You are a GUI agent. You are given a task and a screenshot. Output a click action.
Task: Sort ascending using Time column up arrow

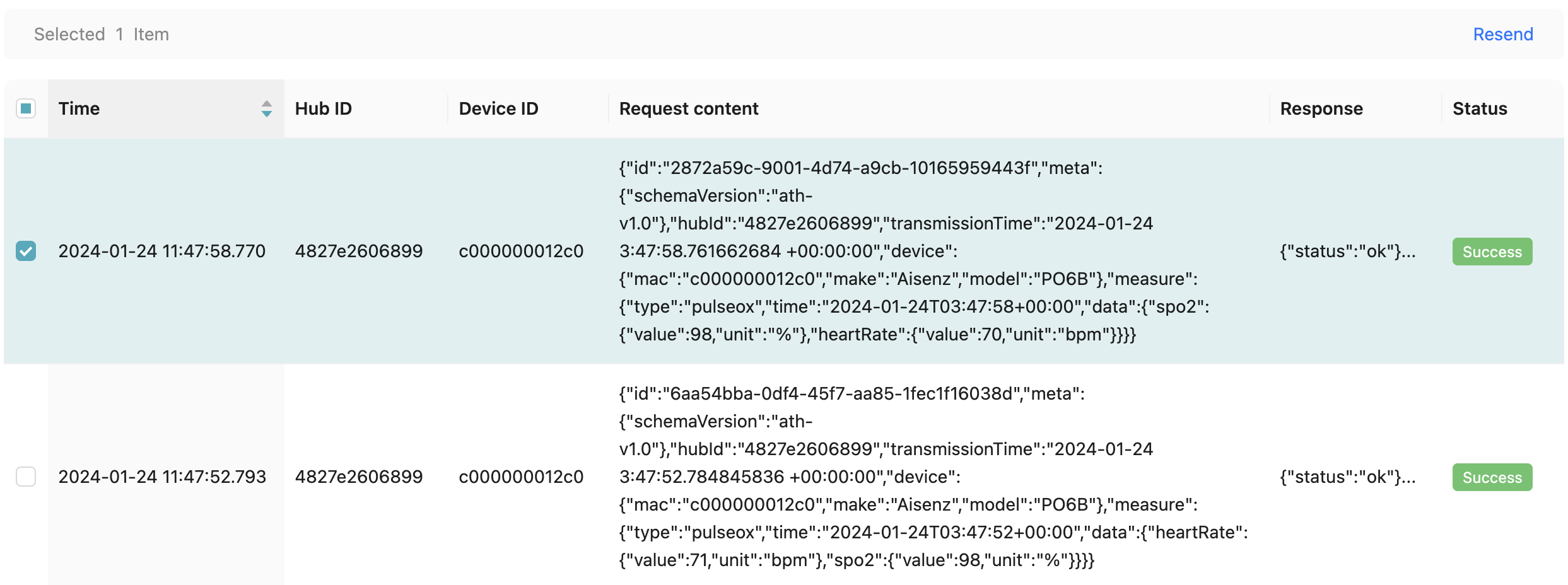click(267, 103)
